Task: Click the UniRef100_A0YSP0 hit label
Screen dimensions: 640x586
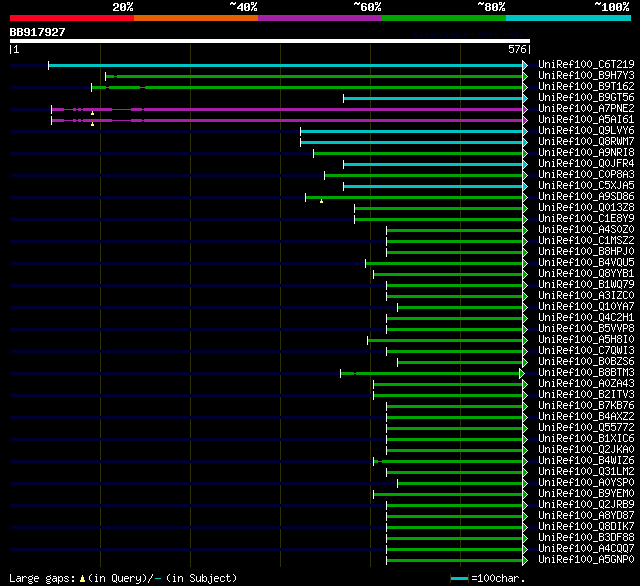Action: 586,483
